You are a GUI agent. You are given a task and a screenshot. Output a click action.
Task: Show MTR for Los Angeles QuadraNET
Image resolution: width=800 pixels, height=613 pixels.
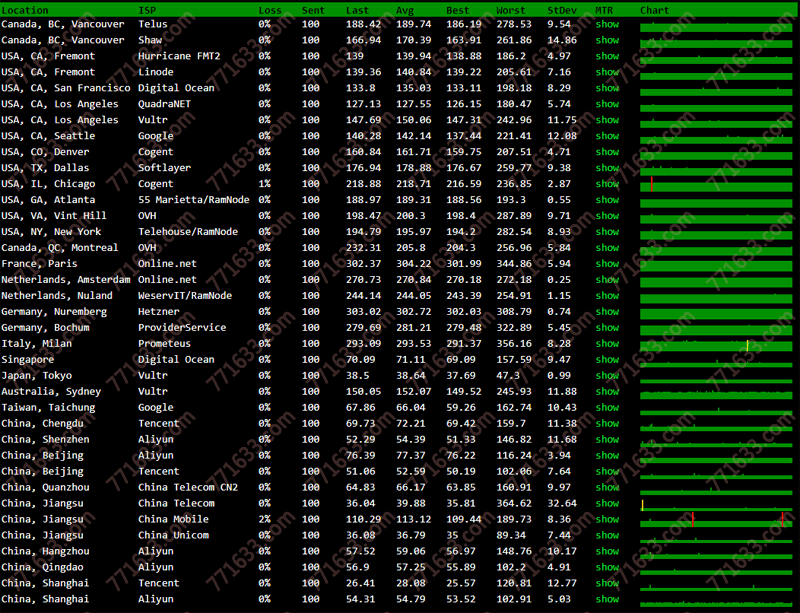607,104
